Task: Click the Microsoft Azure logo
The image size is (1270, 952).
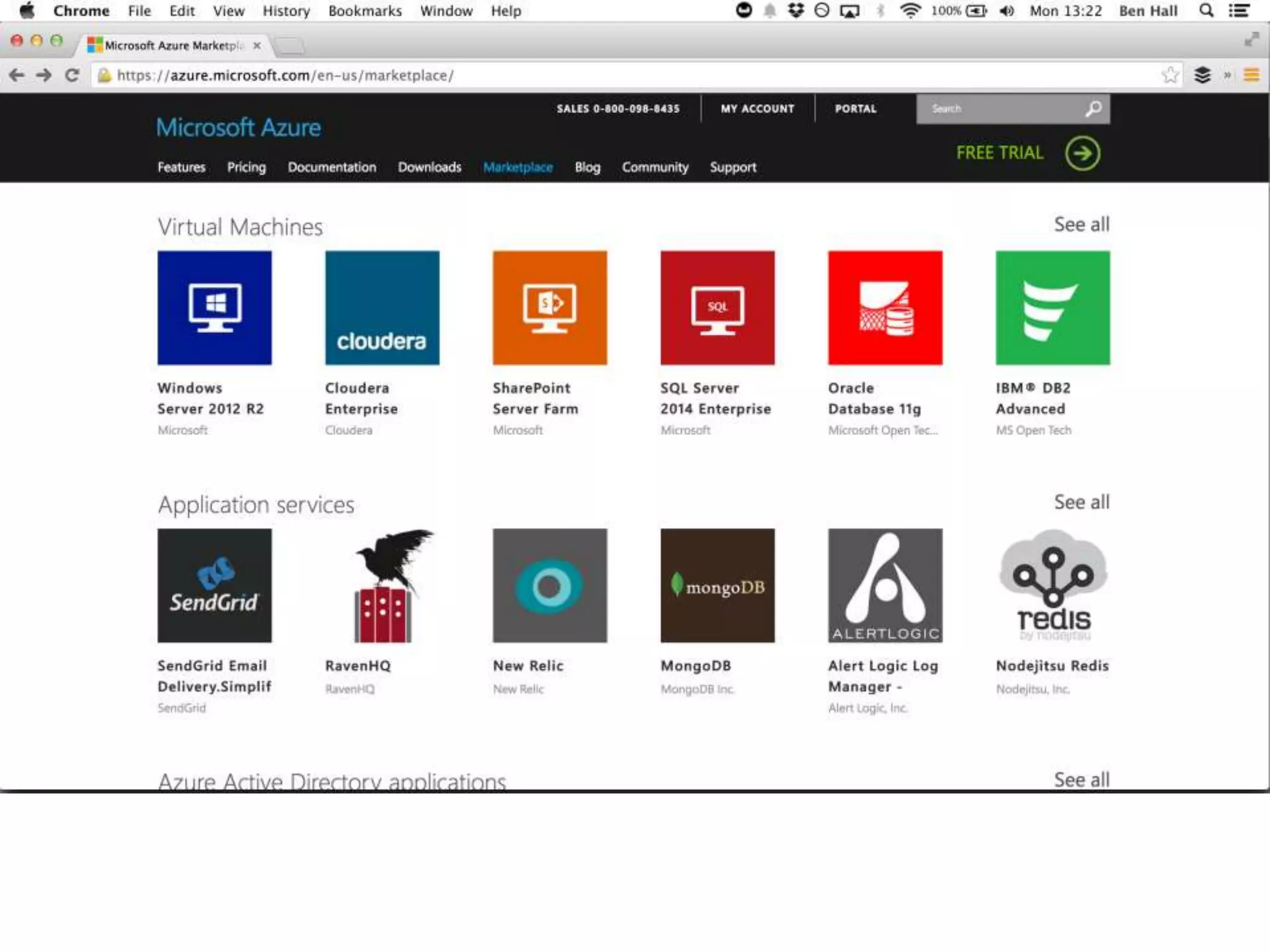Action: click(x=239, y=128)
